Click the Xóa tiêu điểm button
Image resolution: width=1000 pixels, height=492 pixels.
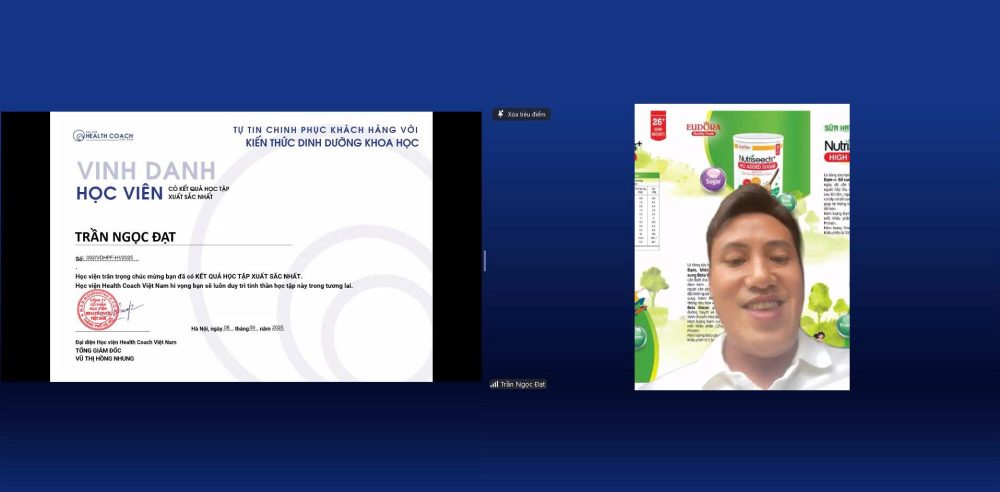521,115
